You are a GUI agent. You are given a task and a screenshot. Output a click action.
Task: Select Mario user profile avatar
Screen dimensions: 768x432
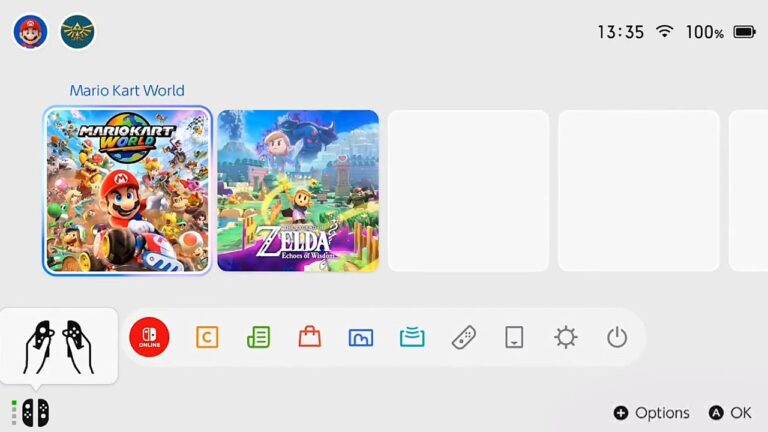click(x=30, y=32)
